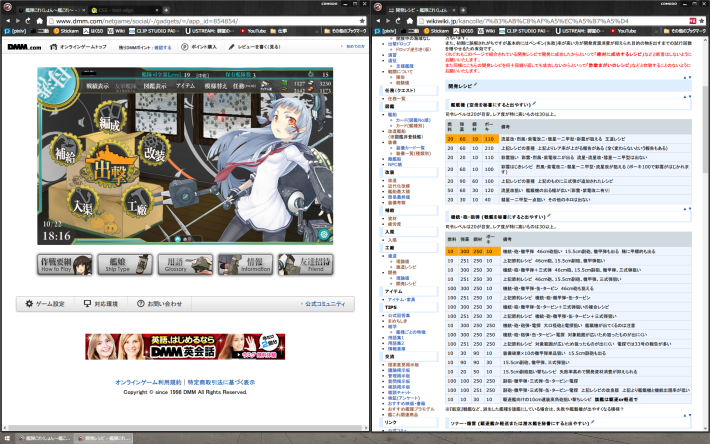Open USTREAM bookmark in right browser
This screenshot has width=710, height=444.
coord(579,31)
